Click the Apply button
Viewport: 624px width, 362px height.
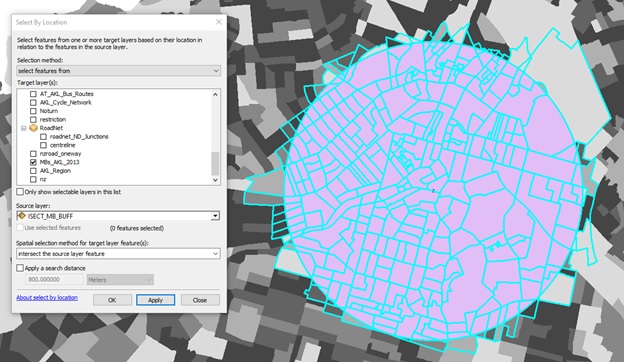tap(156, 300)
